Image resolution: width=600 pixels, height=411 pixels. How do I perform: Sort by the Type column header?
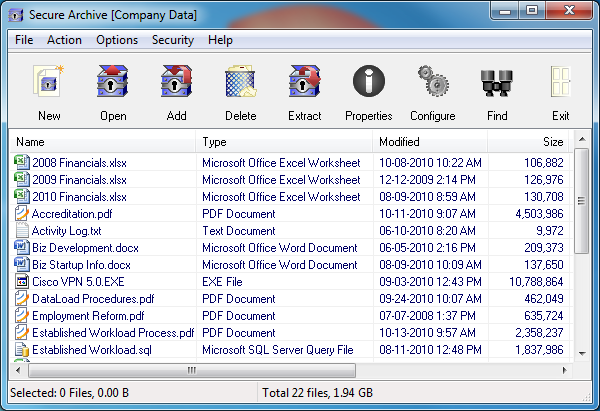coord(284,142)
